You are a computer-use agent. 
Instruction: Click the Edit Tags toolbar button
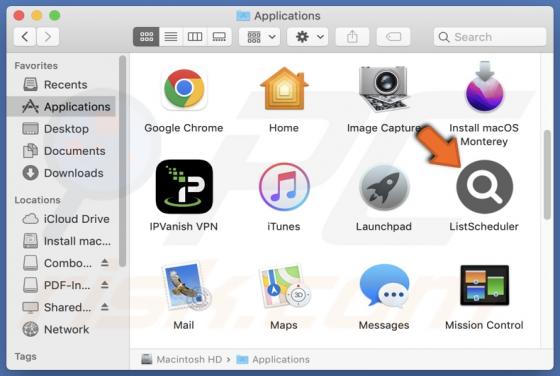point(393,37)
